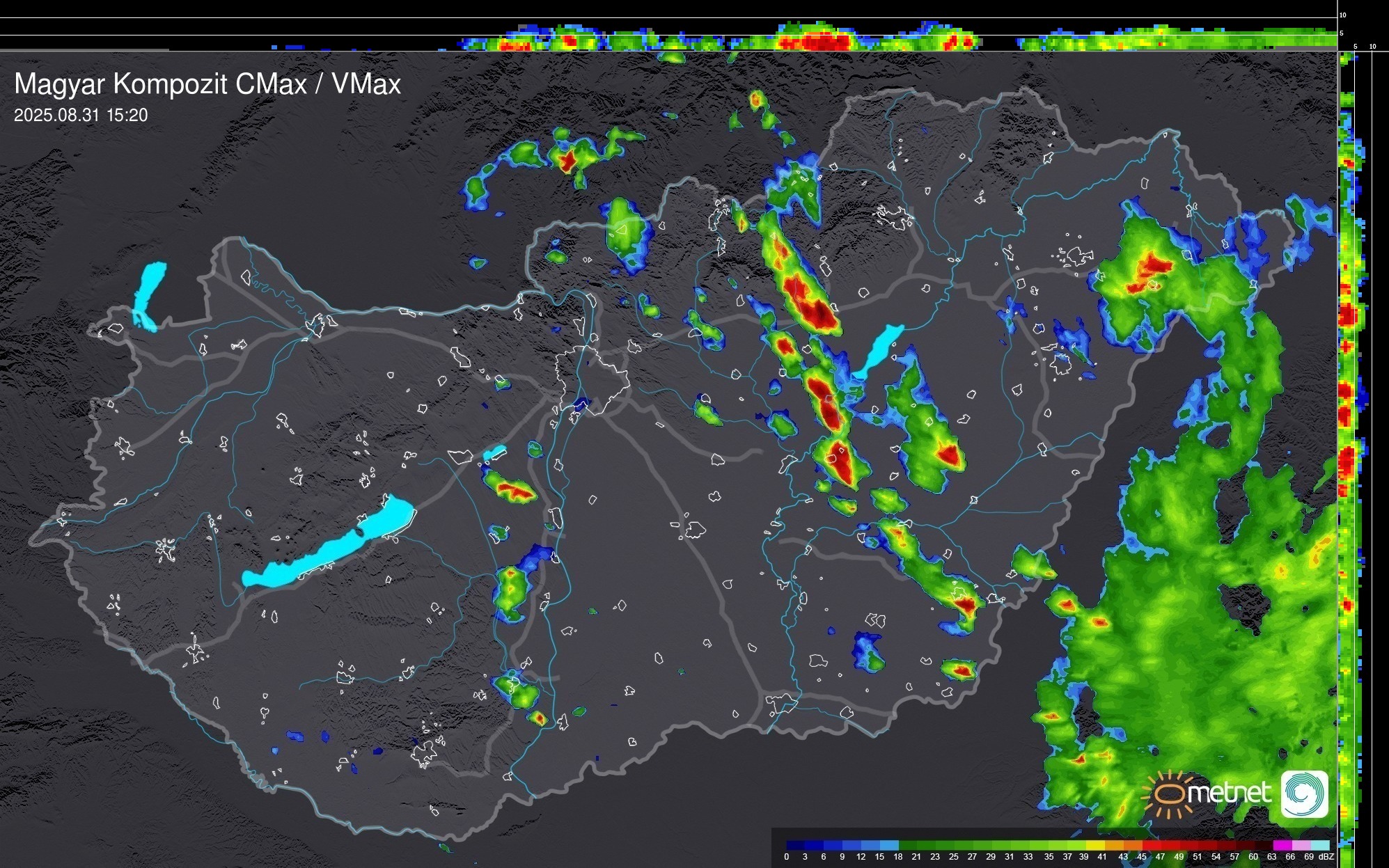Select the magenta 63 dBZ legend swatch
The width and height of the screenshot is (1389, 868).
[1282, 845]
